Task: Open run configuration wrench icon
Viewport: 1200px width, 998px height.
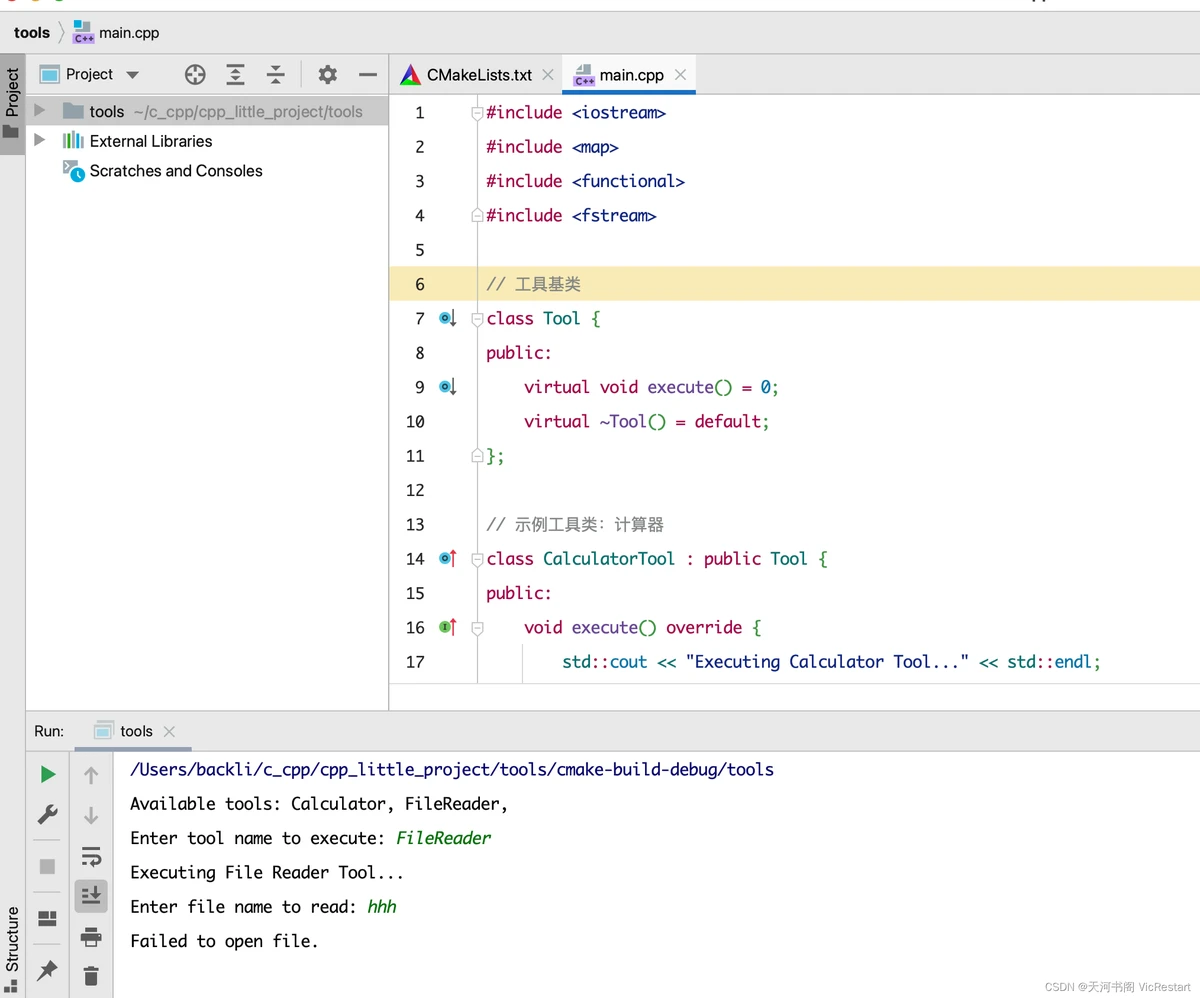Action: click(x=47, y=815)
